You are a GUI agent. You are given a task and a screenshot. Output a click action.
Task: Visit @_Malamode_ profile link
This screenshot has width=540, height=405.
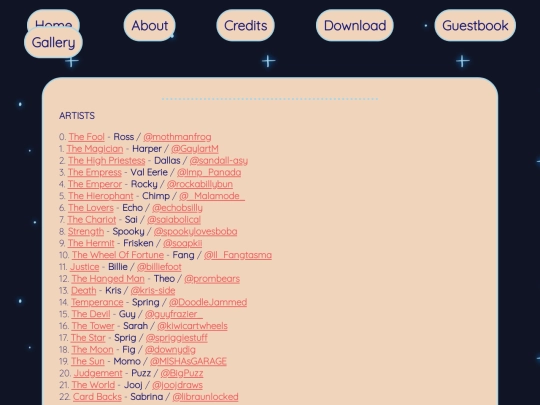(212, 196)
